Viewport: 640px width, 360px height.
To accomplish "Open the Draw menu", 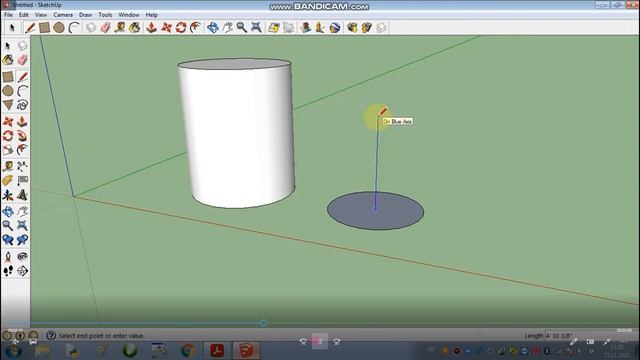I will click(x=85, y=15).
